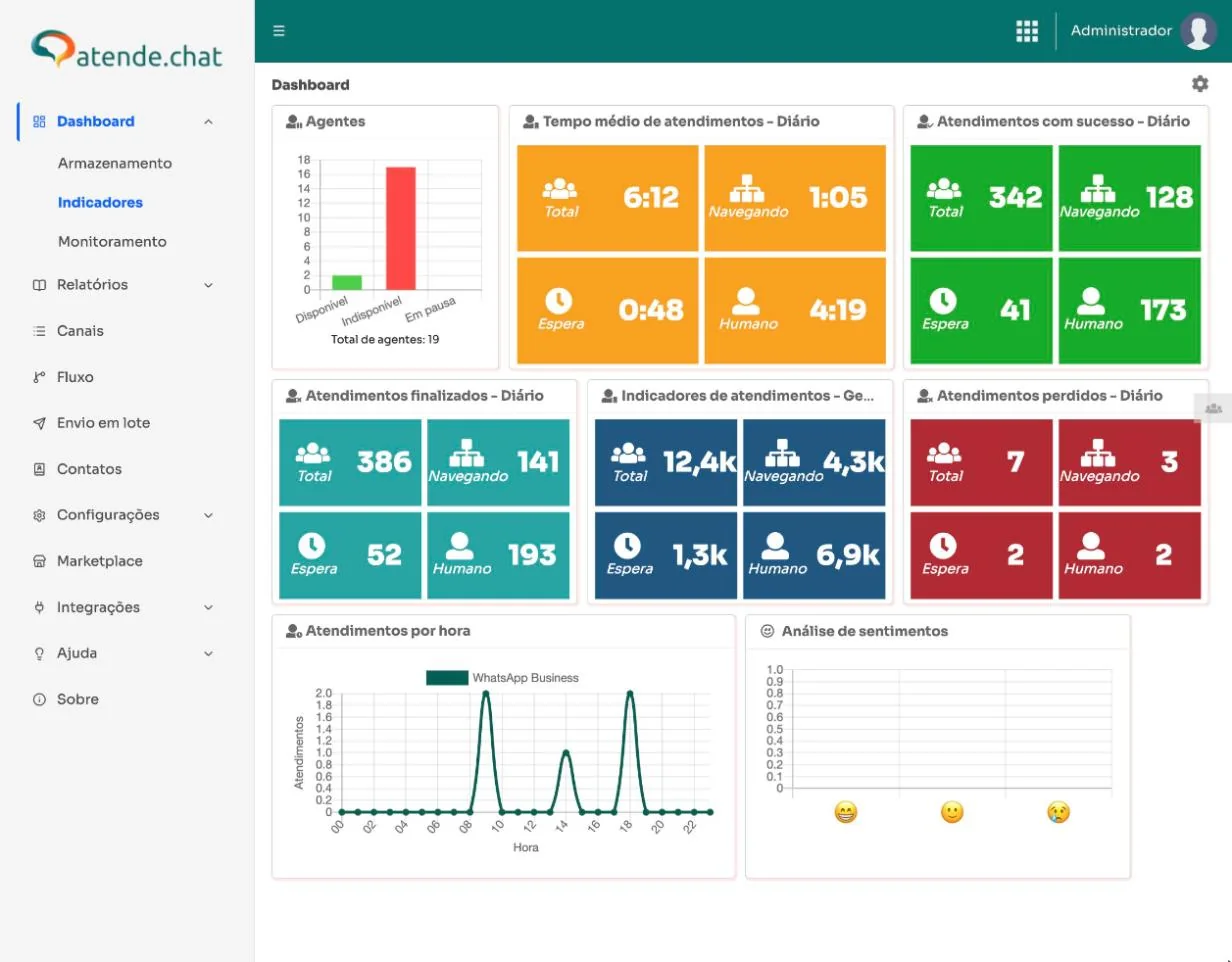Click the Atendimentos perdidos header icon

[x=925, y=396]
